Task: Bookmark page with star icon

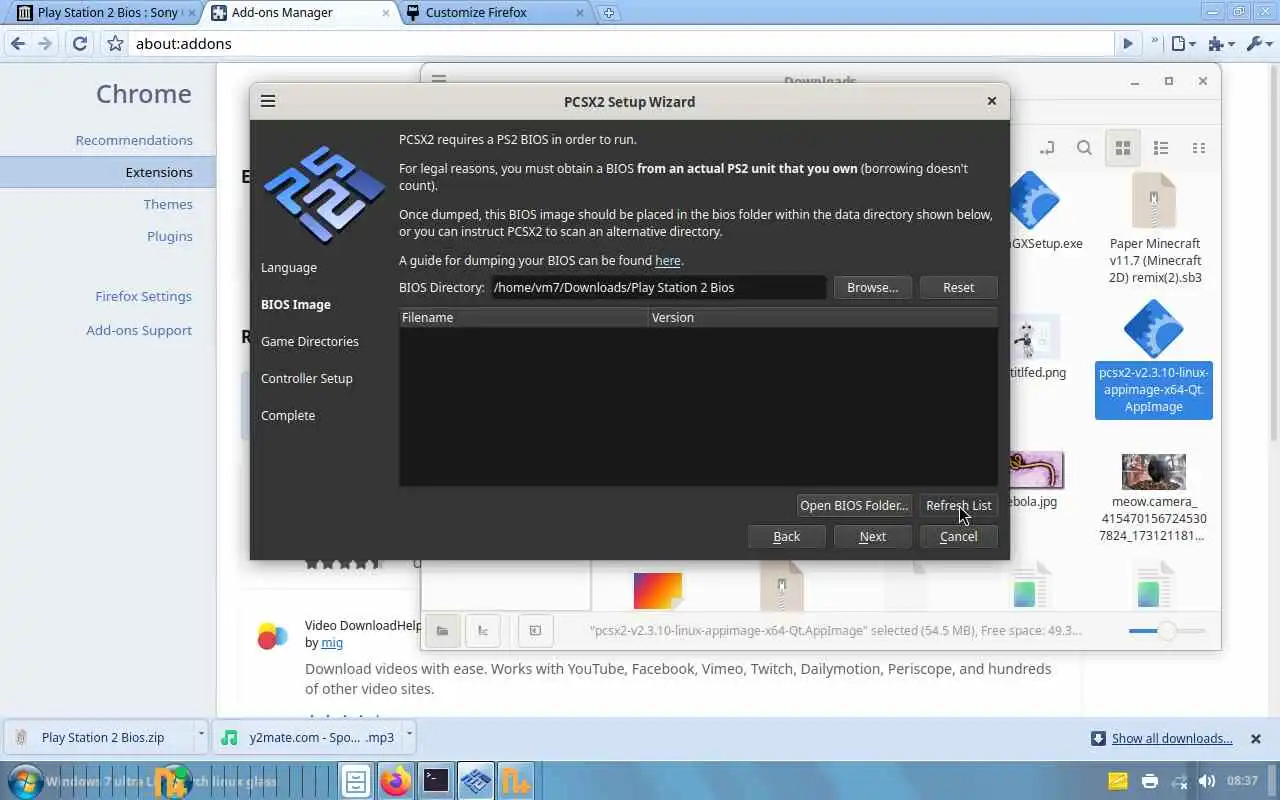Action: pyautogui.click(x=116, y=44)
